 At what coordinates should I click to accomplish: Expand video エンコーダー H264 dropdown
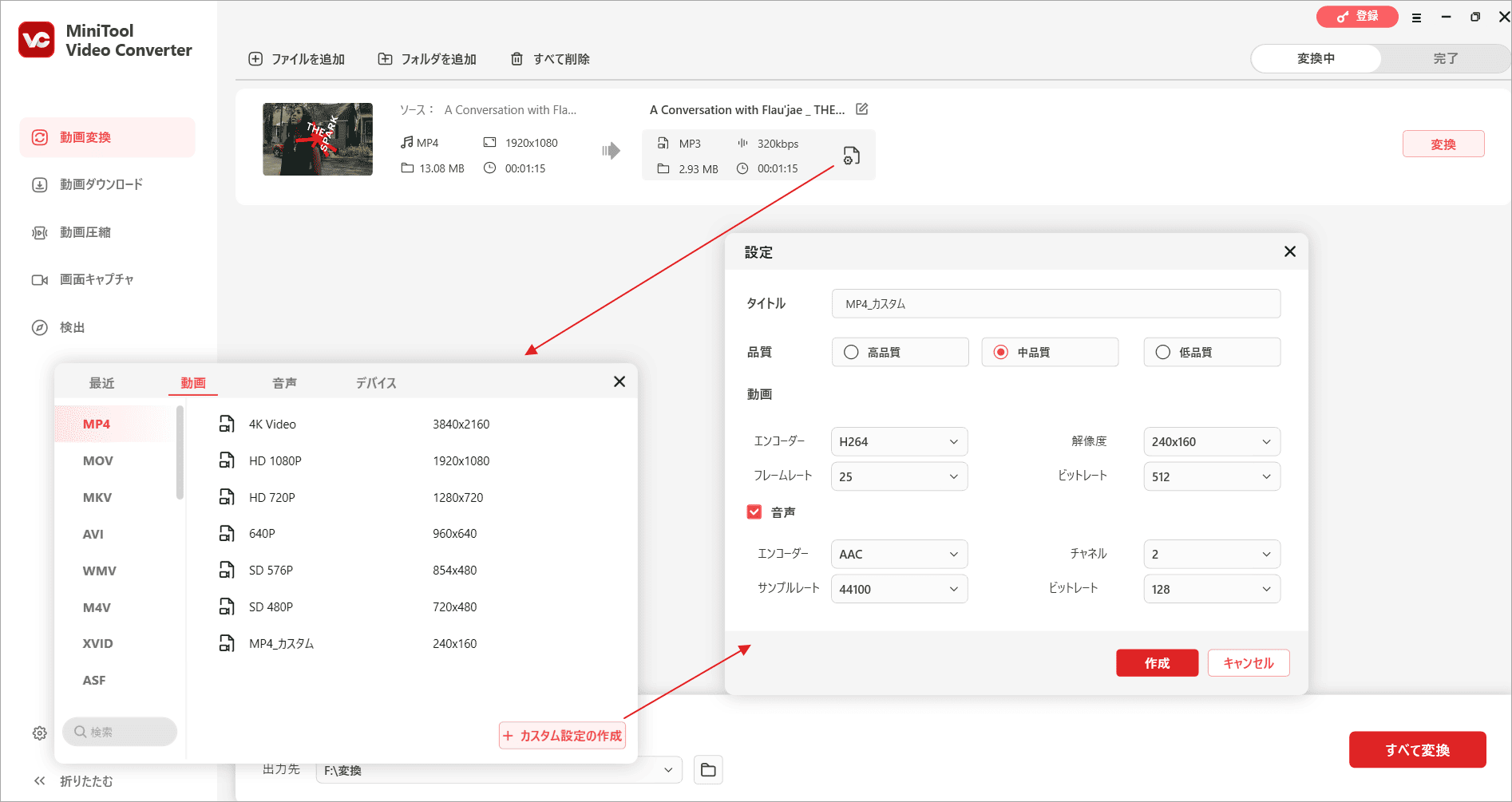(899, 441)
